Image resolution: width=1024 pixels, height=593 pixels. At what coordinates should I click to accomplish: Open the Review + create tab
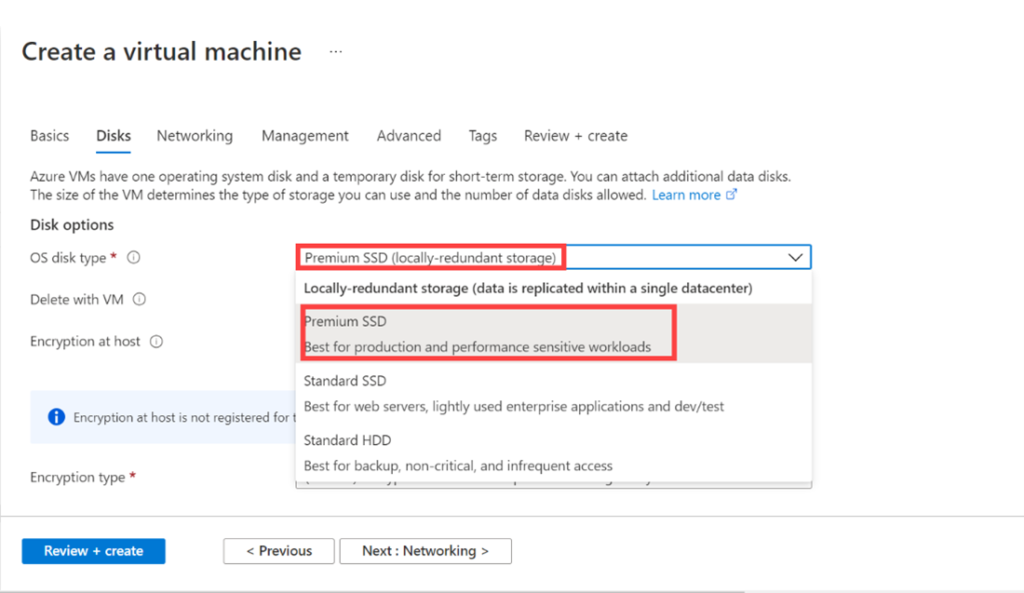pos(575,136)
